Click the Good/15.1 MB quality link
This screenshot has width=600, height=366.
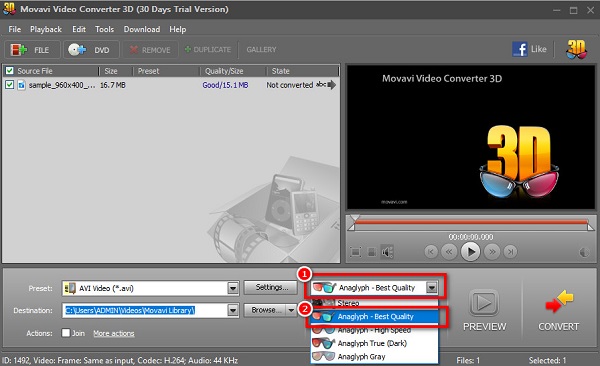pyautogui.click(x=225, y=85)
